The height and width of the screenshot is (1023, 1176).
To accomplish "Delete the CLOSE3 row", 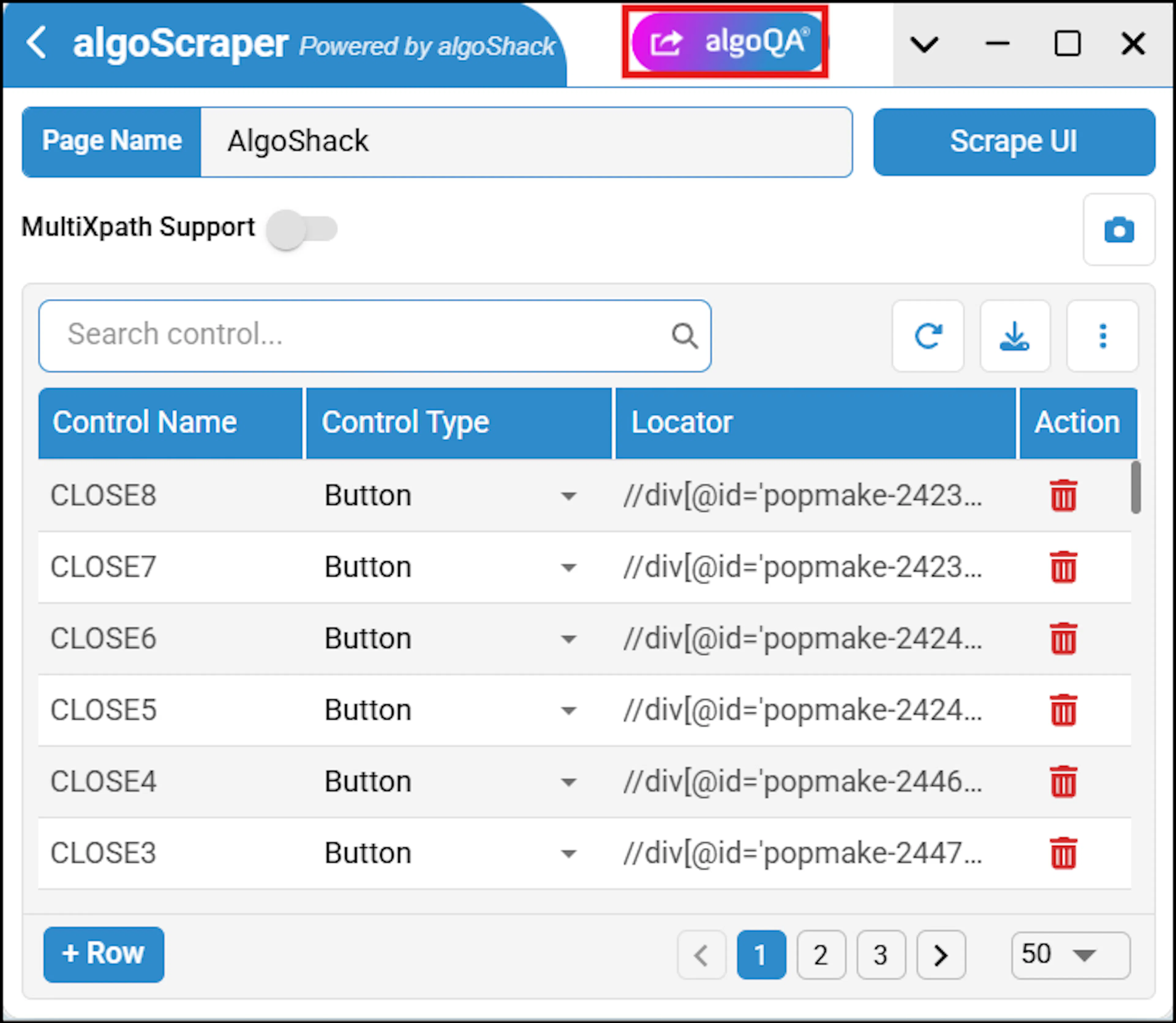I will (x=1063, y=853).
